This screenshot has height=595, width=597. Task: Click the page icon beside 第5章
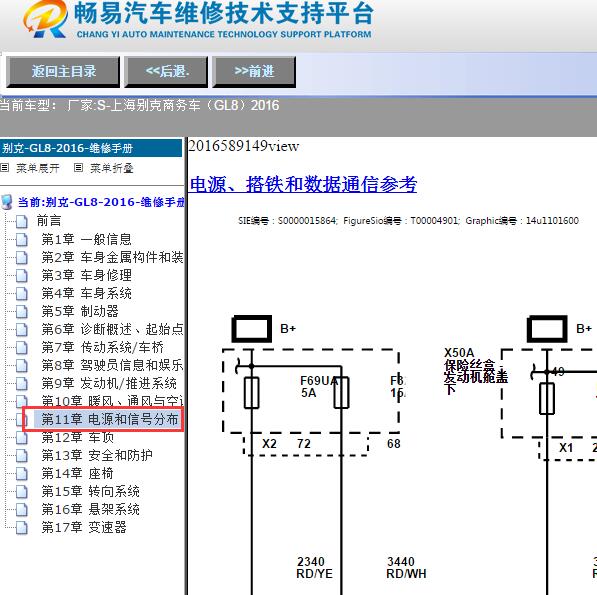coord(22,311)
